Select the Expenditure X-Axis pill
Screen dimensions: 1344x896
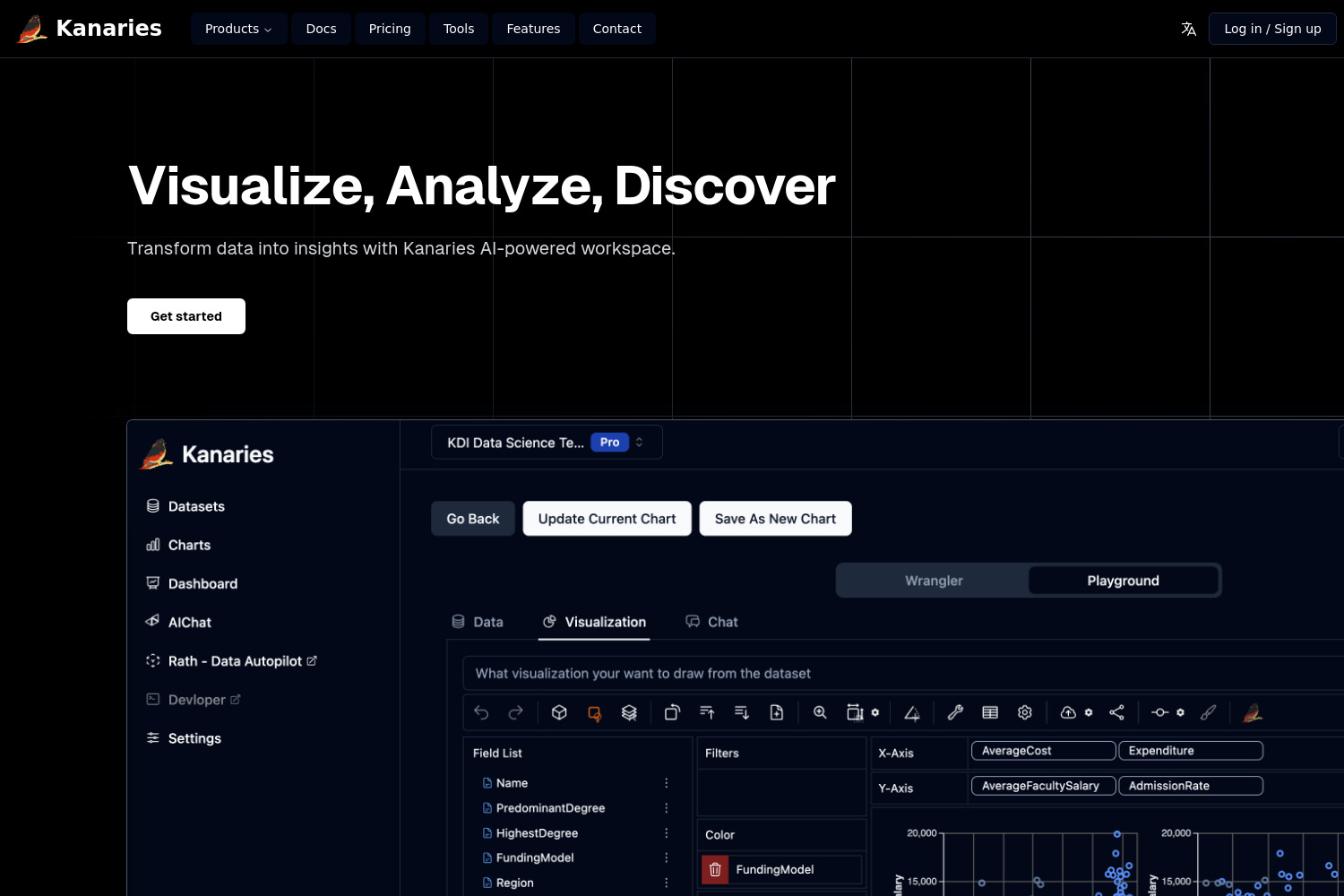coord(1191,751)
